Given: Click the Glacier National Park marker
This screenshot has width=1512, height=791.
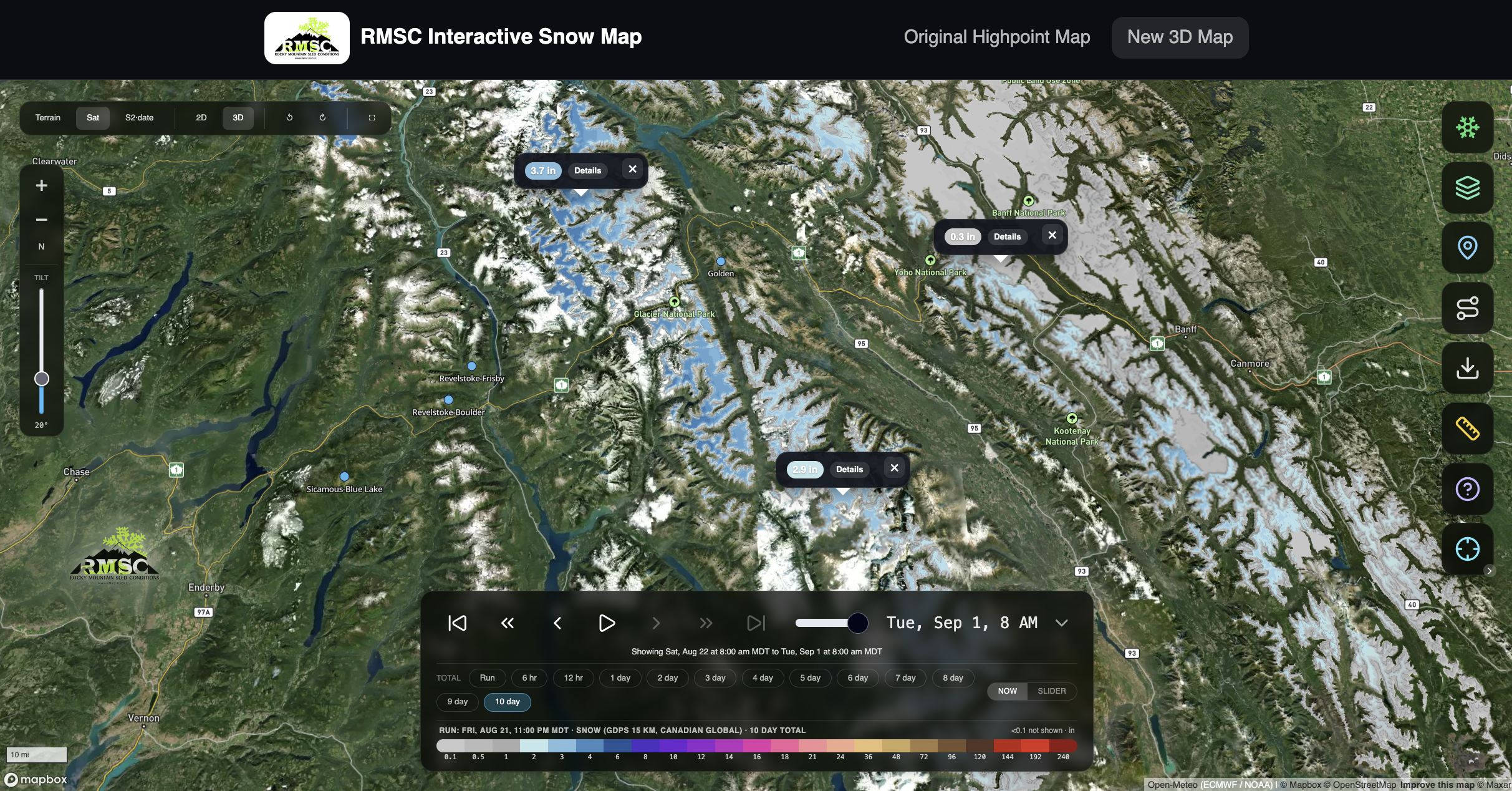Looking at the screenshot, I should 674,302.
